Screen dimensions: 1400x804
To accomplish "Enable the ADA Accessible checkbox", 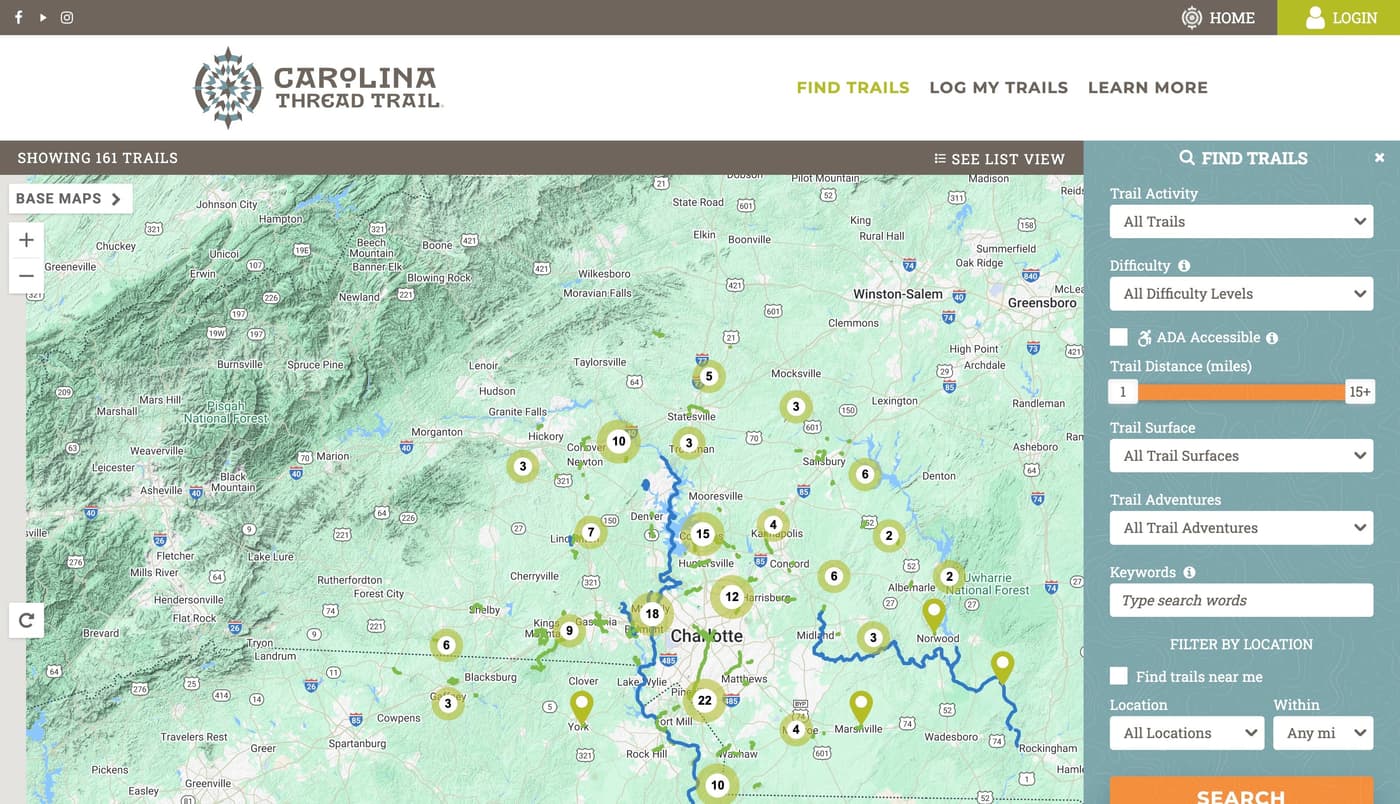I will point(1118,337).
